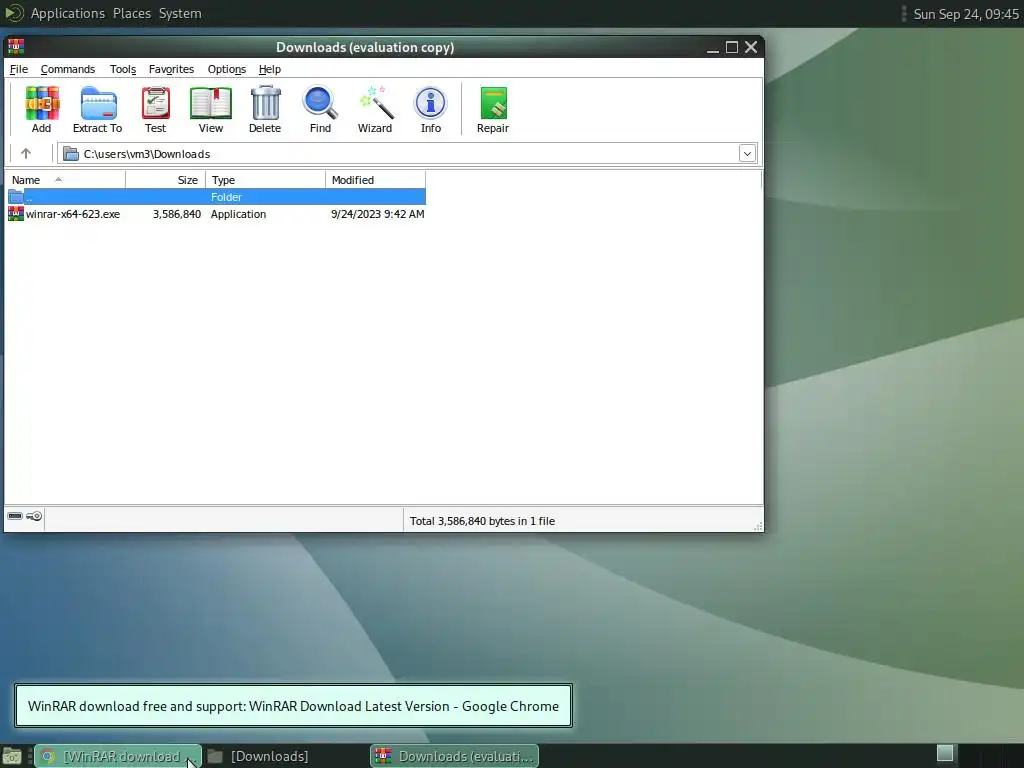The width and height of the screenshot is (1024, 768).
Task: Click the View book icon
Action: coord(210,110)
